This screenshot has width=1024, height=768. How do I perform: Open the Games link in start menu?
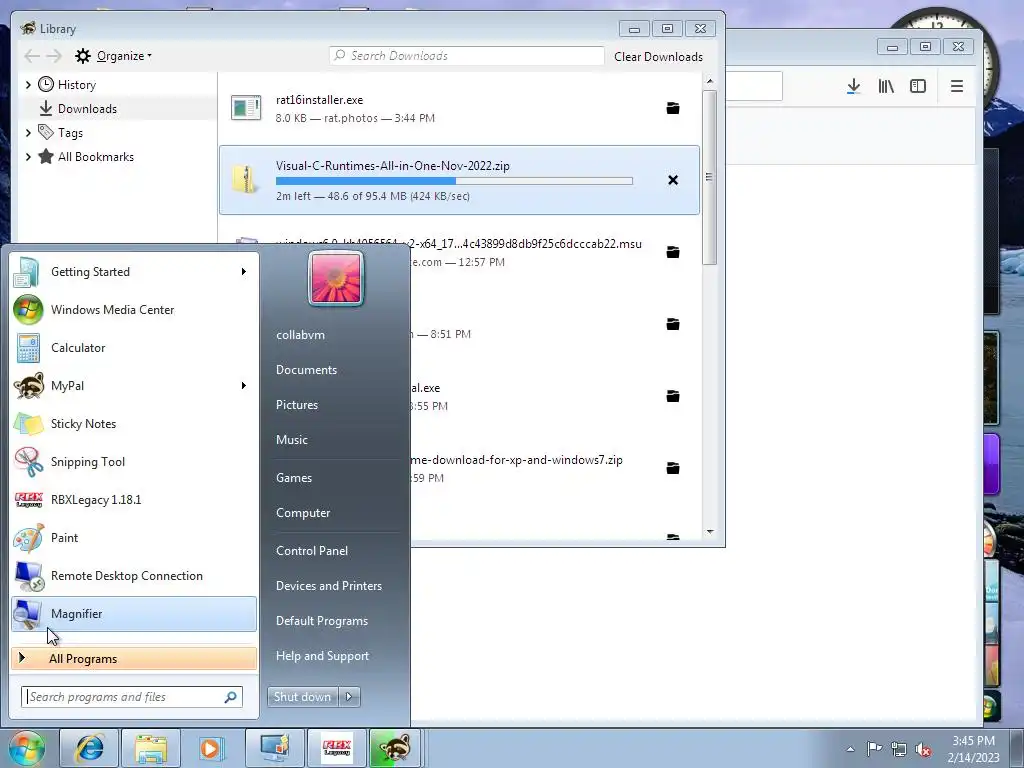294,477
